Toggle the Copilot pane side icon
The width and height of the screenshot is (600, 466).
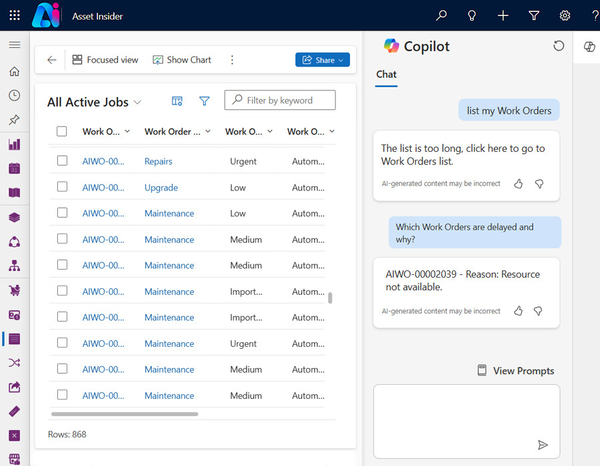pos(589,47)
